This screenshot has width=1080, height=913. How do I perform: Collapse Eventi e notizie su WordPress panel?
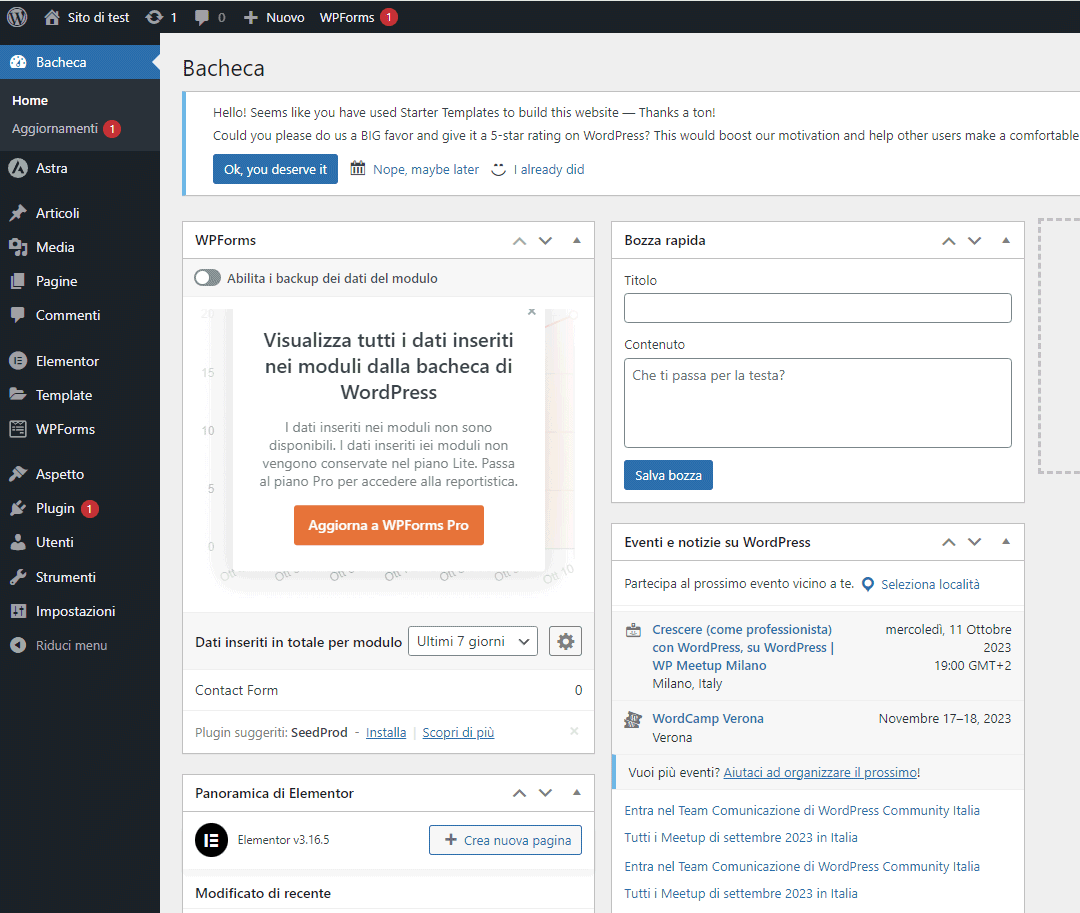pos(1006,542)
